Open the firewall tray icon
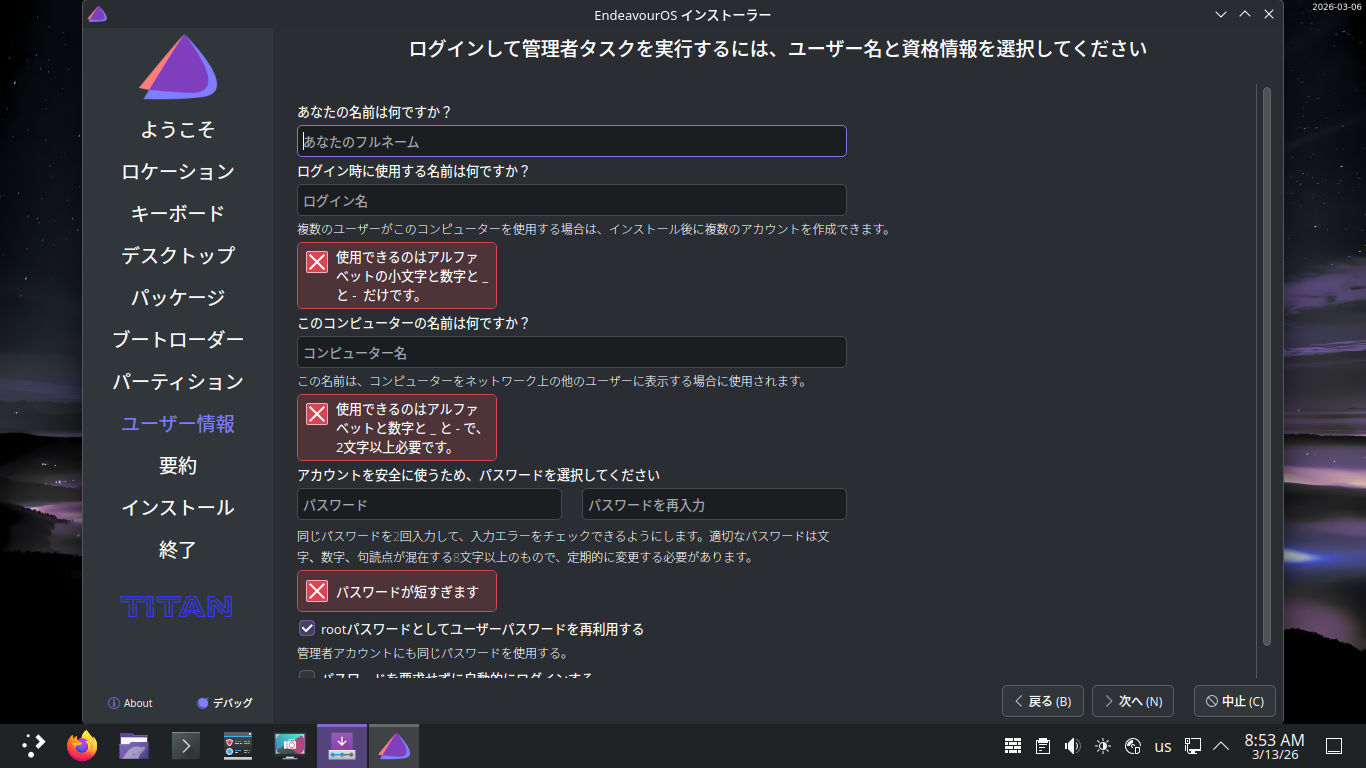The height and width of the screenshot is (768, 1366). pyautogui.click(x=1013, y=746)
